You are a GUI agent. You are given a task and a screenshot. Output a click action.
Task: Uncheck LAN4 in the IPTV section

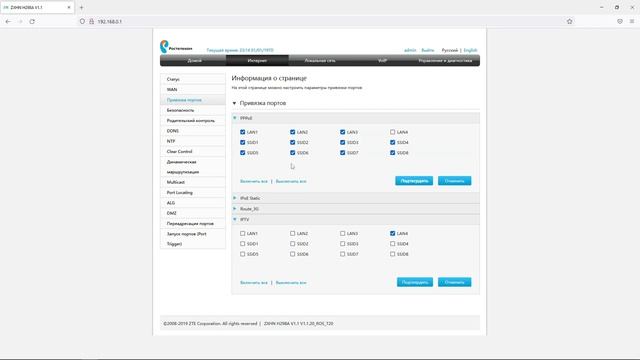[392, 233]
